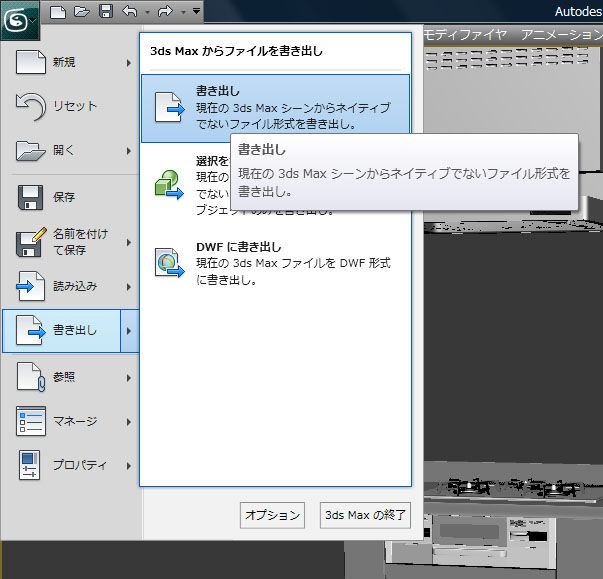The width and height of the screenshot is (603, 579).
Task: Click the Save floppy icon in quick access toolbar
Action: click(106, 12)
